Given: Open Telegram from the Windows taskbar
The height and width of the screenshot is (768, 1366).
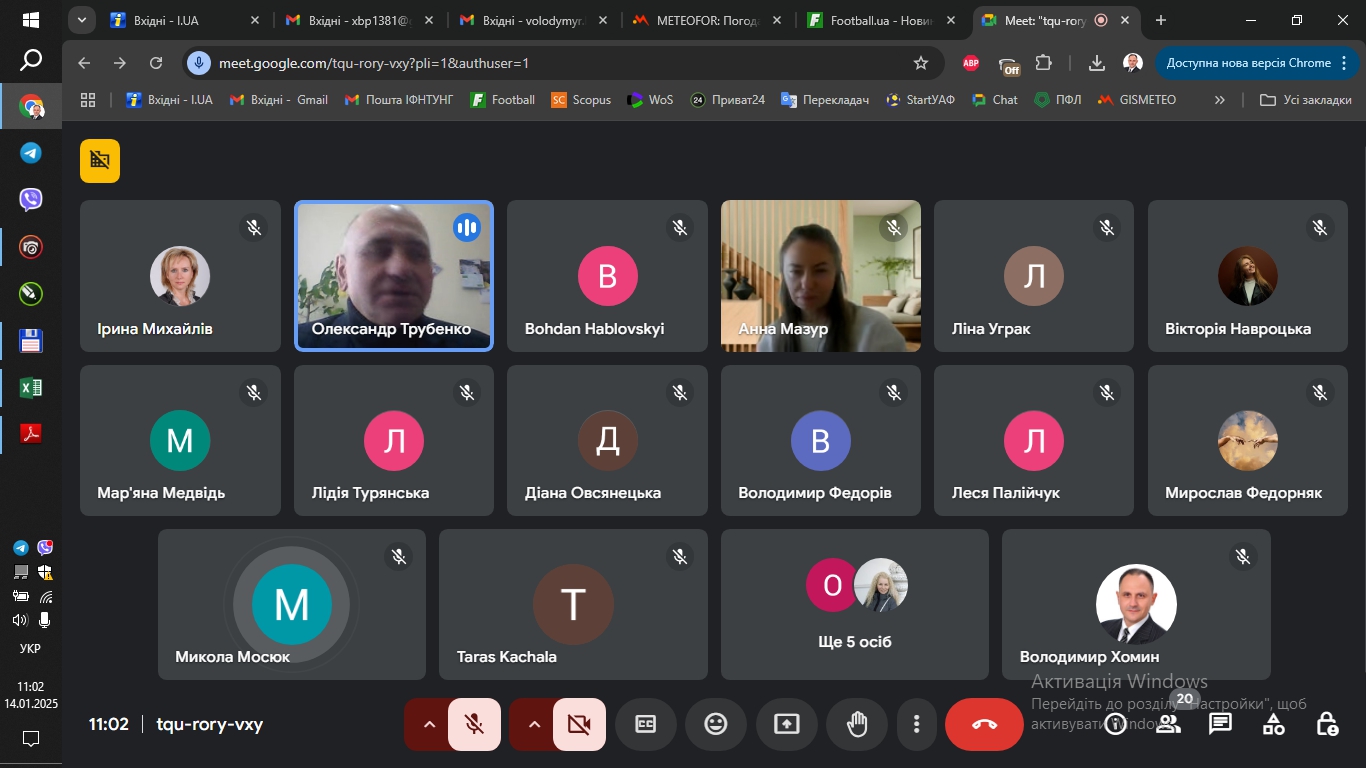Looking at the screenshot, I should [x=31, y=153].
